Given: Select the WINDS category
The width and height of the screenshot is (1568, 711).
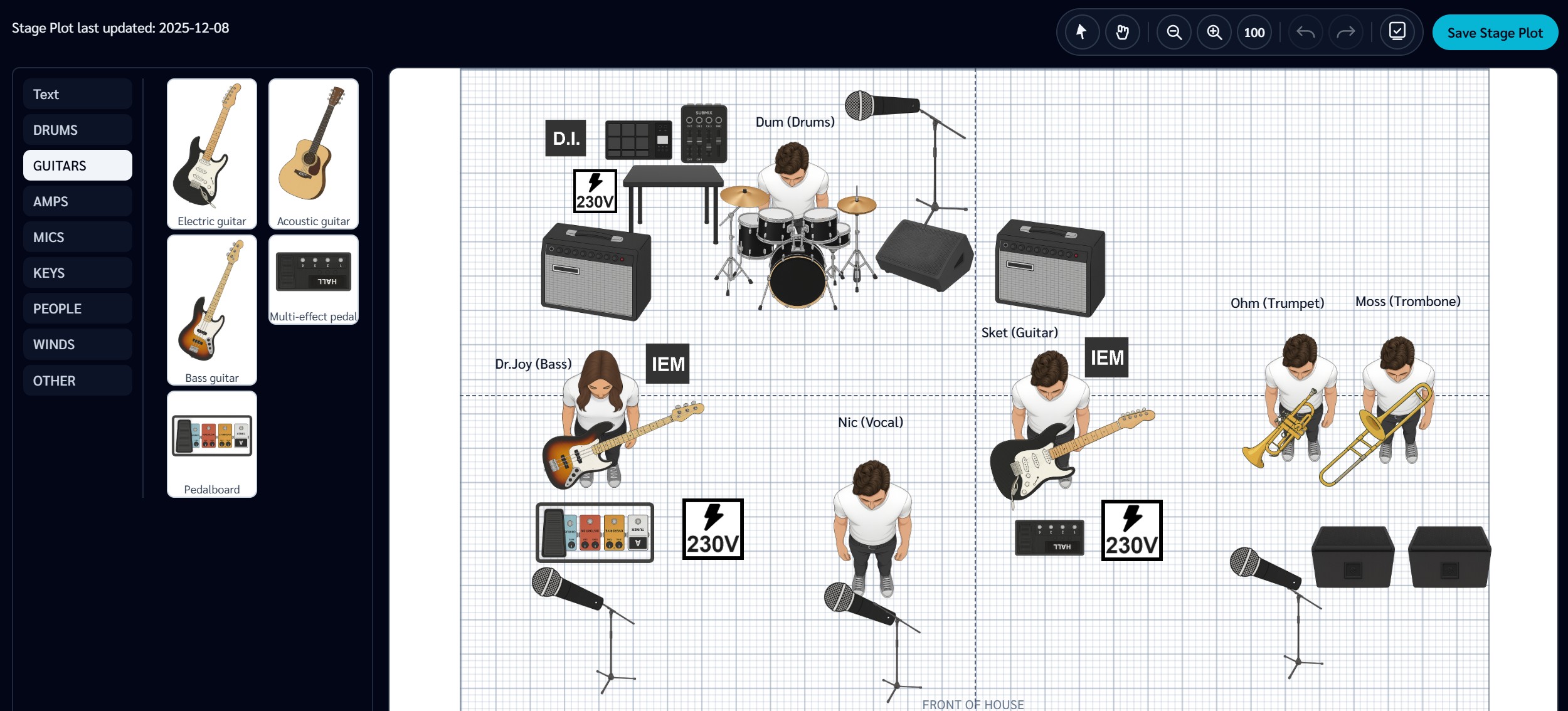Looking at the screenshot, I should pos(77,344).
